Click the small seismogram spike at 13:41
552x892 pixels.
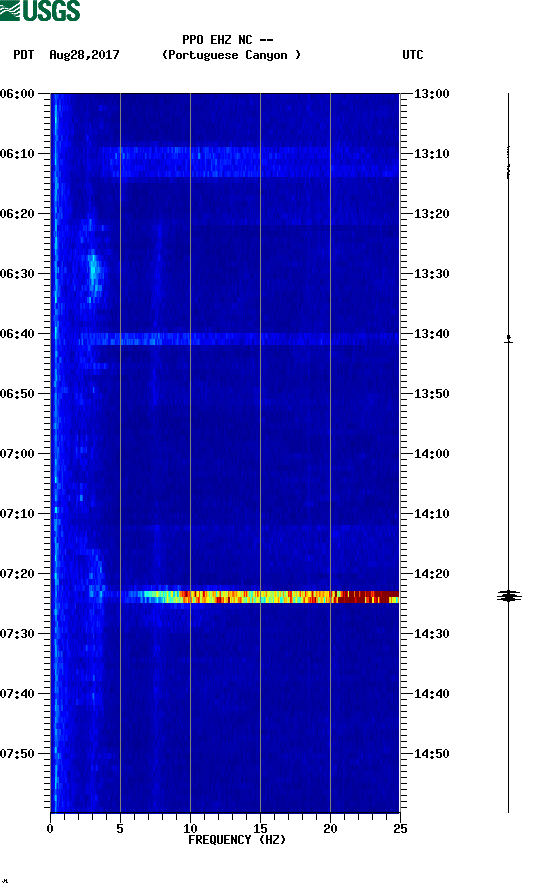click(509, 340)
